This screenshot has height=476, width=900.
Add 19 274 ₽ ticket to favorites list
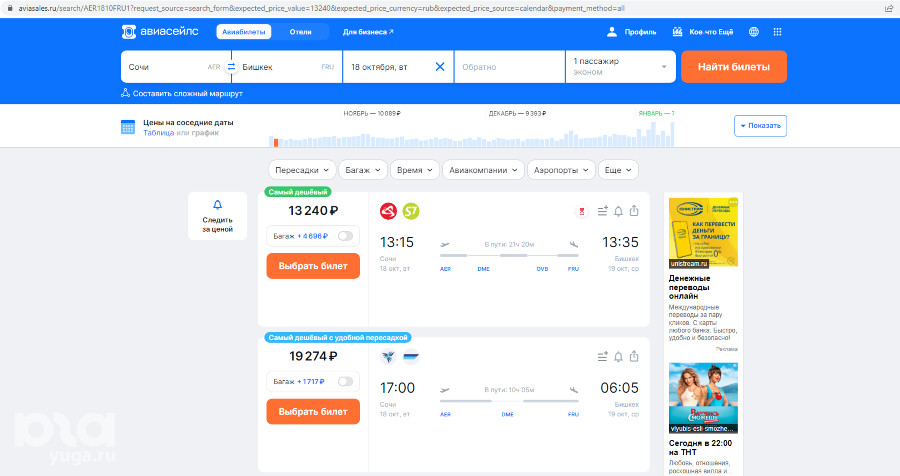coord(602,356)
